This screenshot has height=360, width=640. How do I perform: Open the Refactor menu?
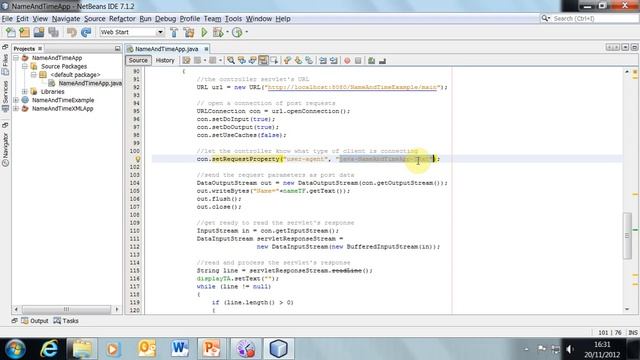(x=122, y=19)
